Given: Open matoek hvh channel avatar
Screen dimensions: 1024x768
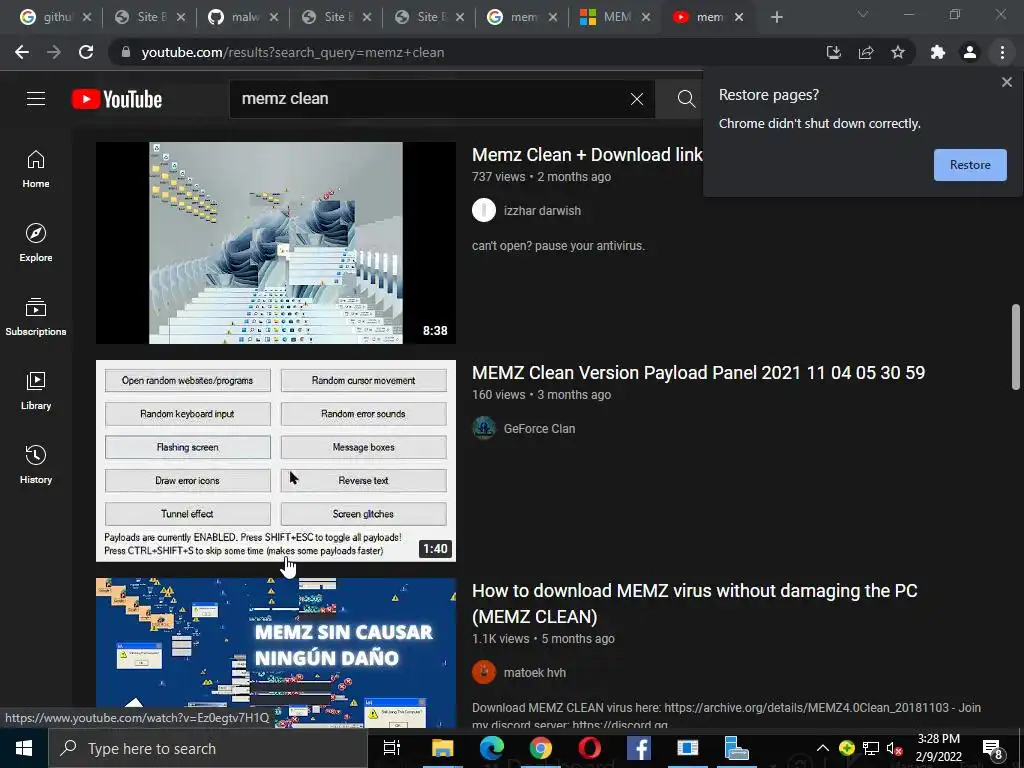Looking at the screenshot, I should point(484,672).
